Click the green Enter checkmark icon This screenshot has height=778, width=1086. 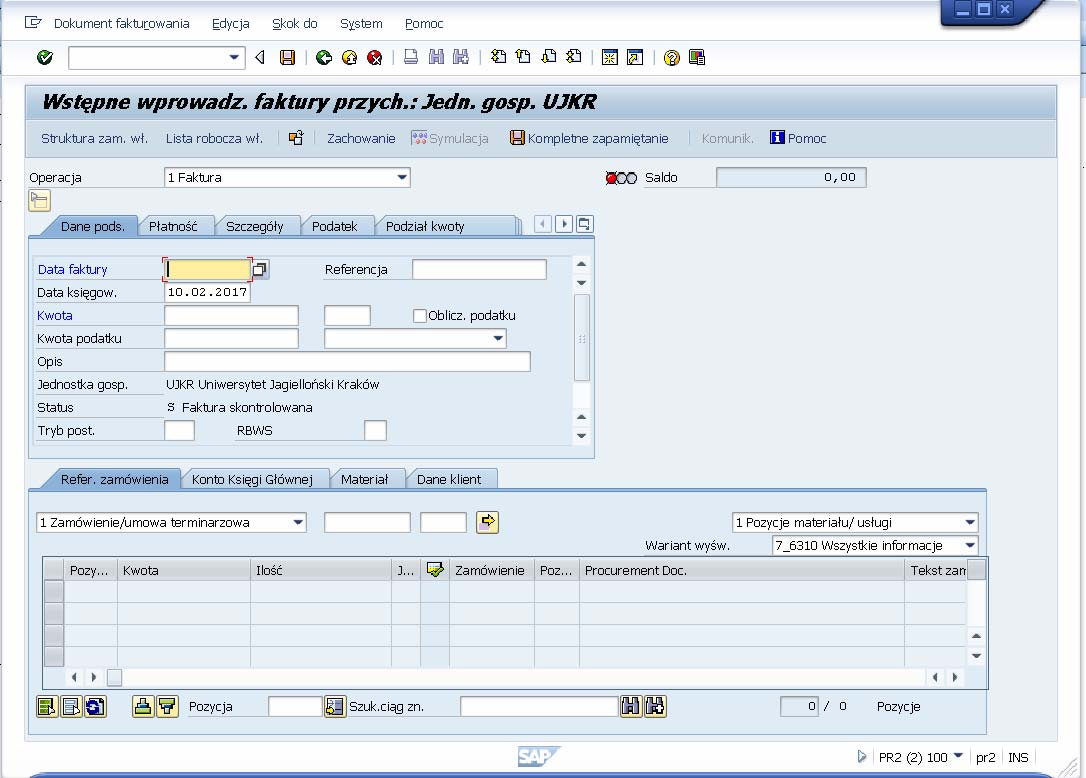coord(45,58)
